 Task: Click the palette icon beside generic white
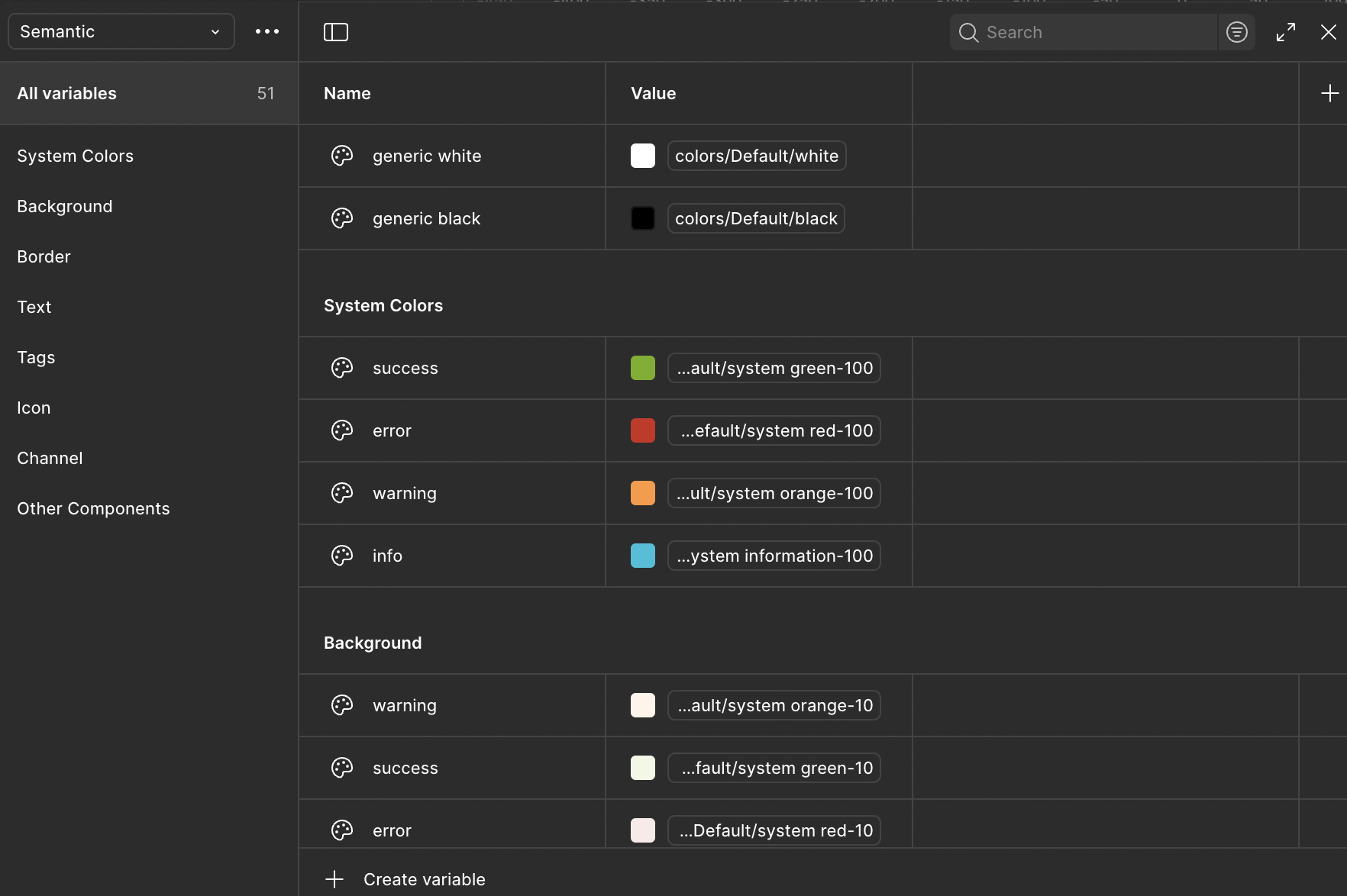click(342, 156)
